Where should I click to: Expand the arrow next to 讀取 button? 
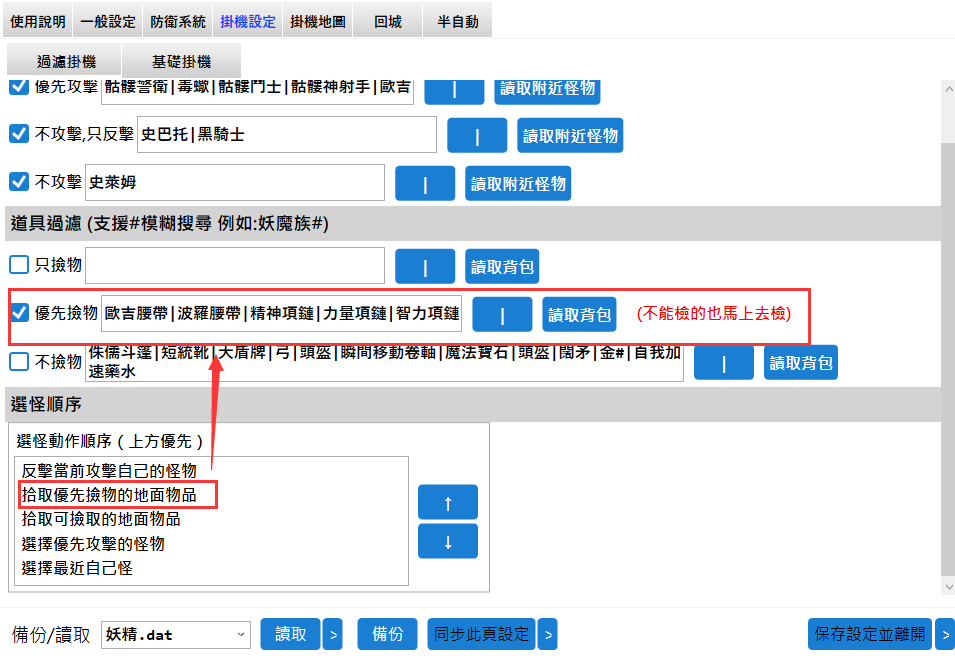point(333,634)
